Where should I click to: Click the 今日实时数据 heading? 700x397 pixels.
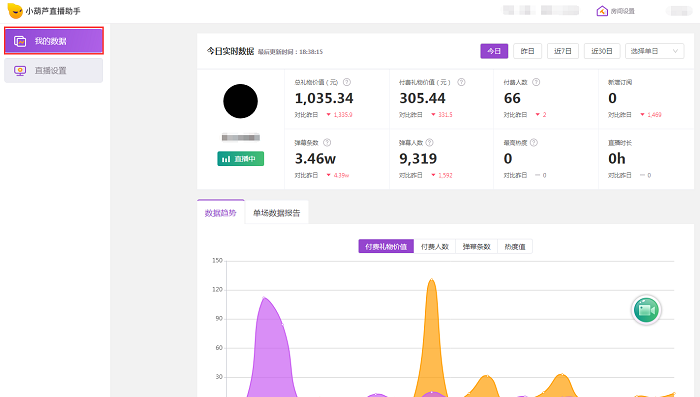tap(230, 51)
